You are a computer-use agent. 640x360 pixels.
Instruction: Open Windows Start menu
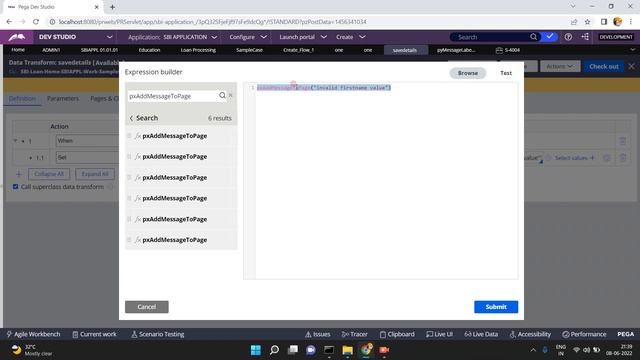click(256, 350)
